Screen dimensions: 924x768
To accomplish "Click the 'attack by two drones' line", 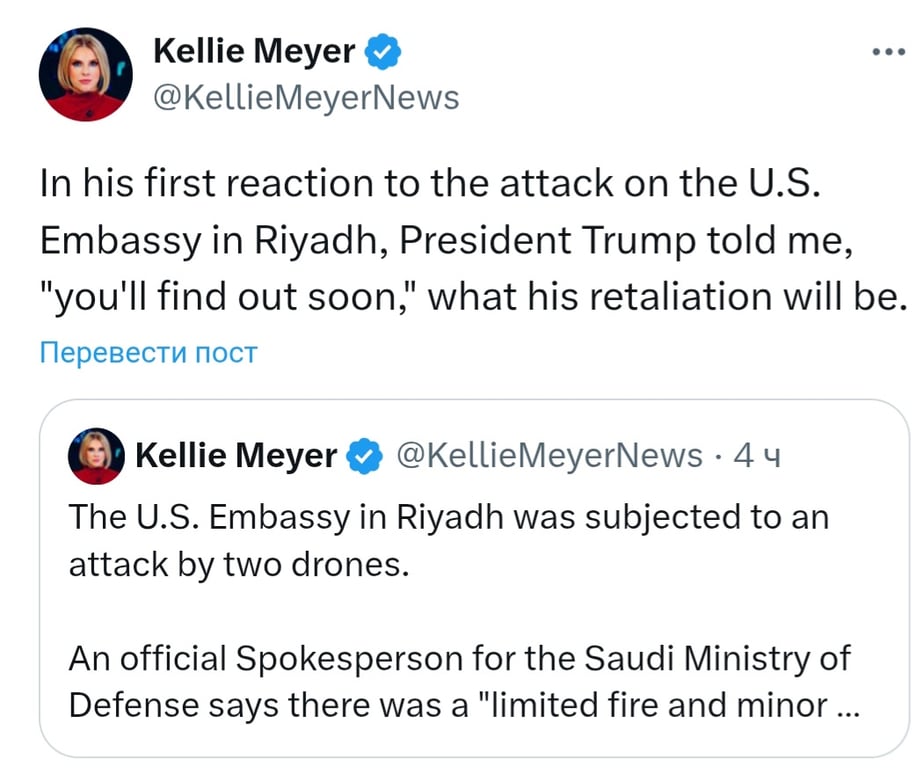I will pos(239,565).
